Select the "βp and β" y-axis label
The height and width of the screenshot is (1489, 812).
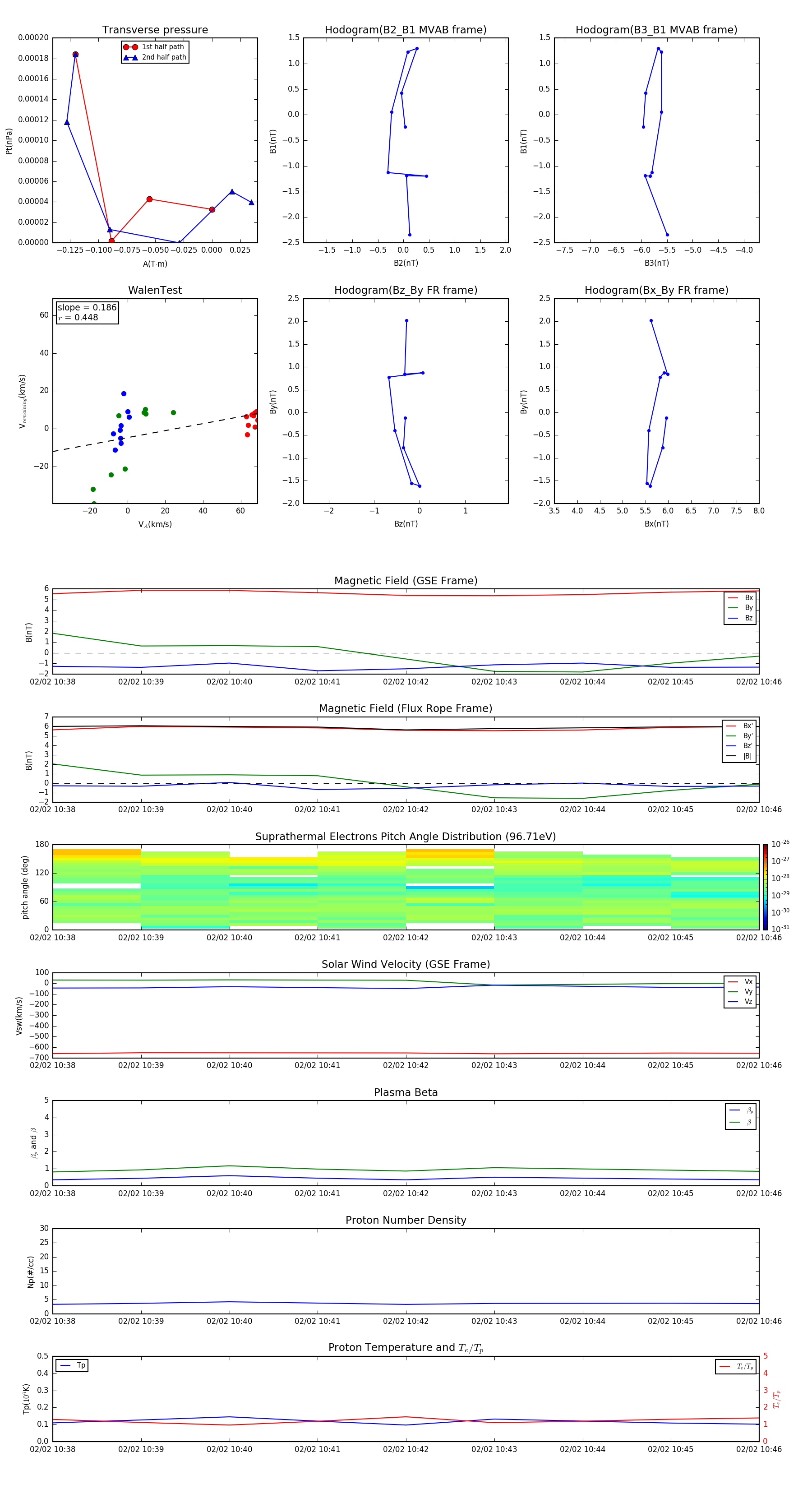(x=33, y=1143)
